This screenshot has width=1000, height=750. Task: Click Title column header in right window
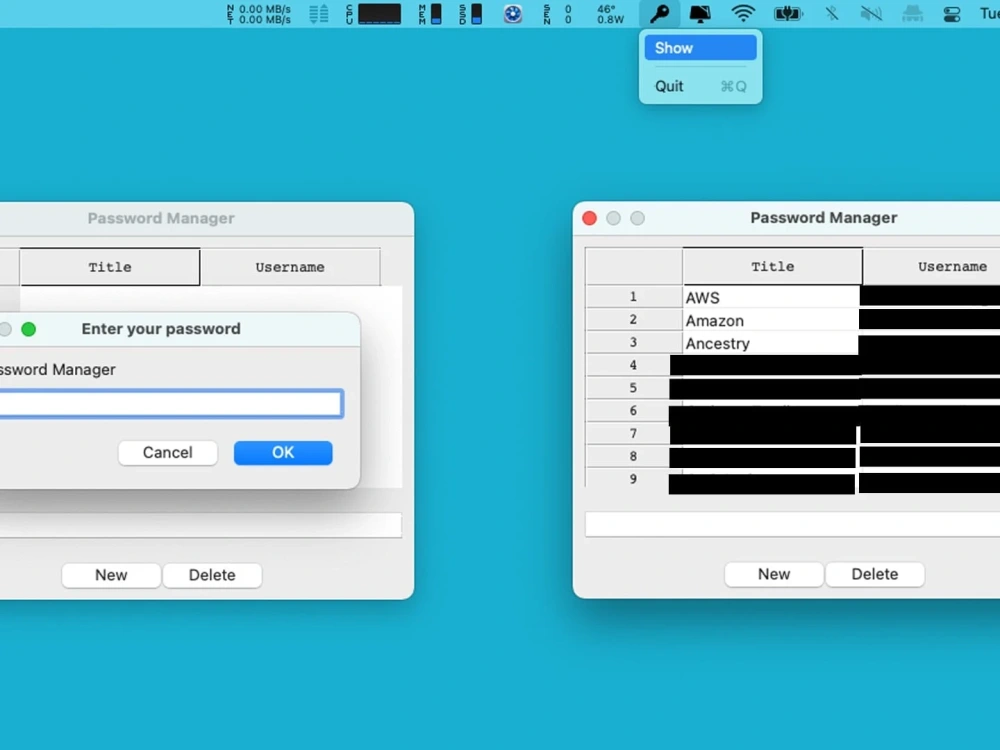pyautogui.click(x=772, y=267)
